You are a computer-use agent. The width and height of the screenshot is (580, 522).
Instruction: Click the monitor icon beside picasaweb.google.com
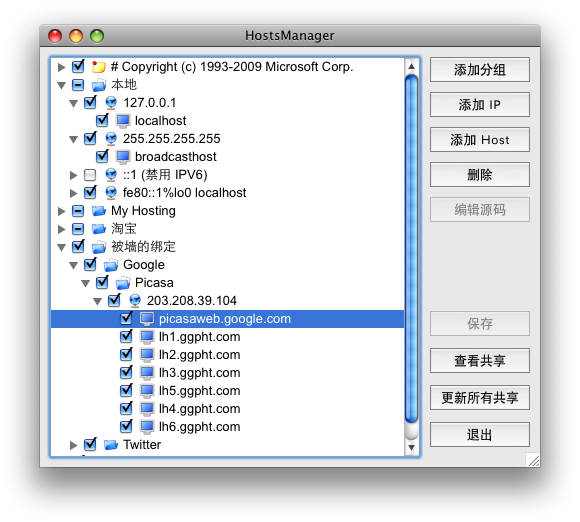pyautogui.click(x=147, y=319)
